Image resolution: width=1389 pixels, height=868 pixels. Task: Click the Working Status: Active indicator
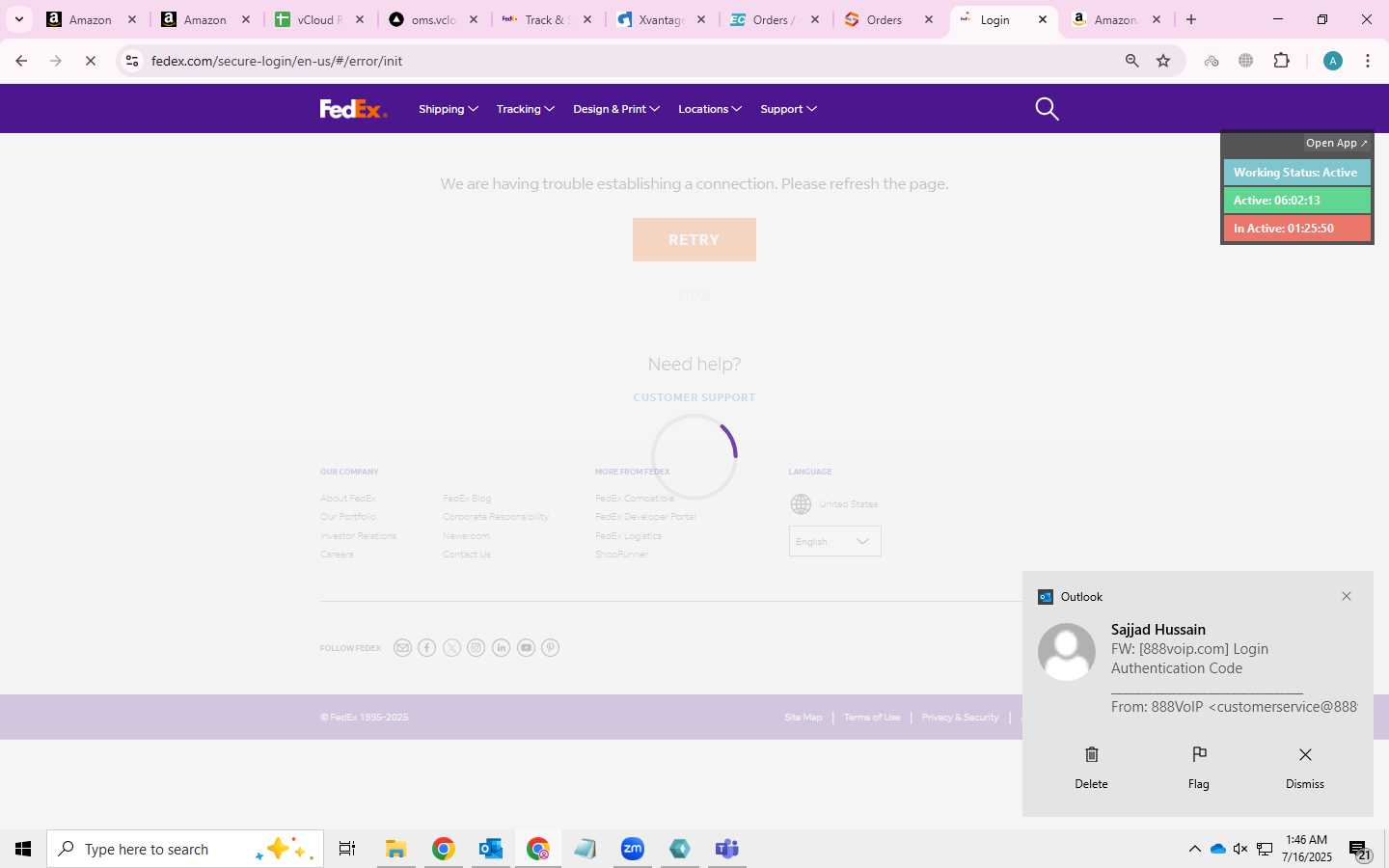pyautogui.click(x=1296, y=173)
